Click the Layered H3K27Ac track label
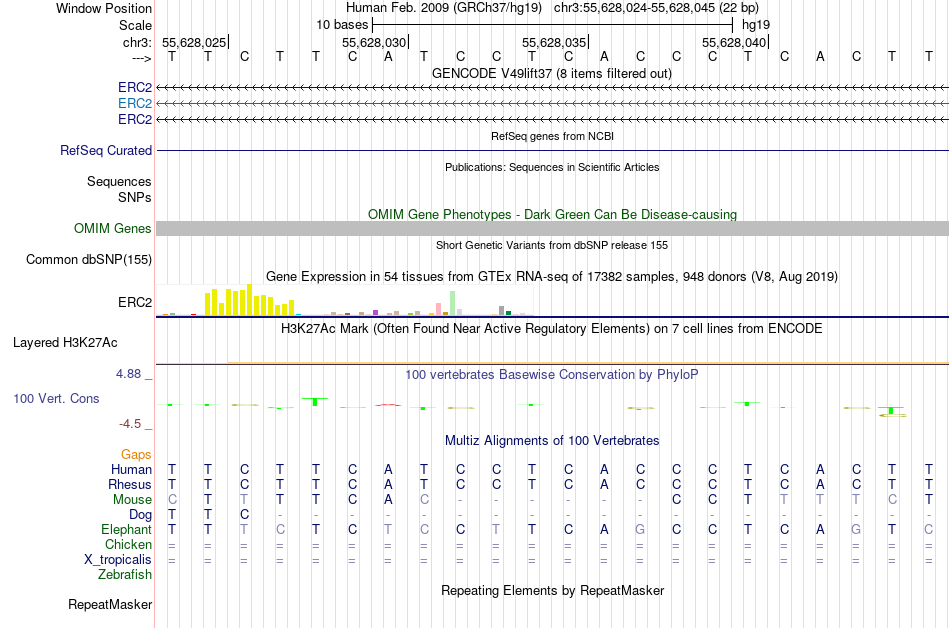950x628 pixels. click(65, 343)
